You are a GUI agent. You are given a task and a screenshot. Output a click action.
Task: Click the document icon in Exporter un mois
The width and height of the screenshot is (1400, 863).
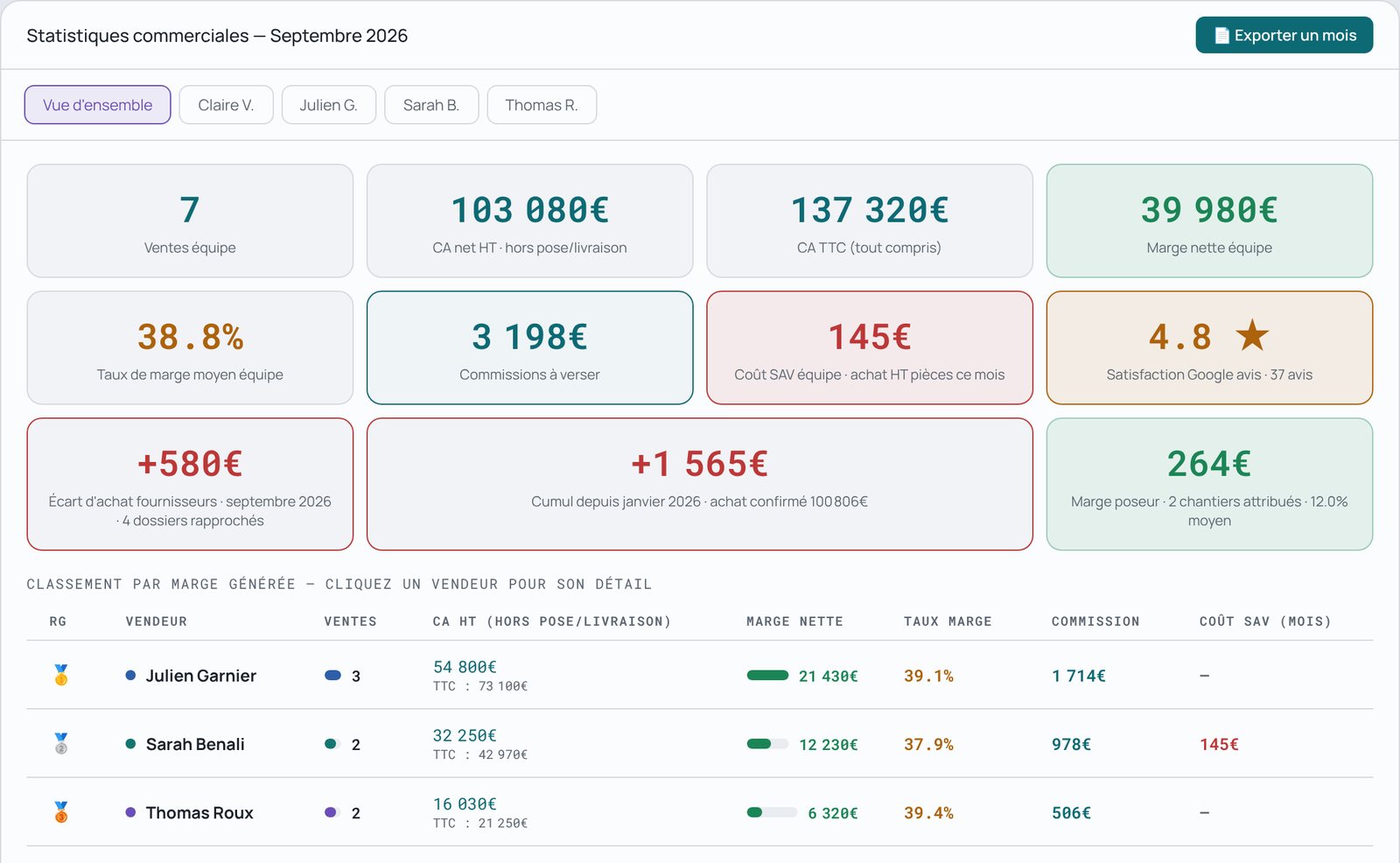pos(1221,36)
